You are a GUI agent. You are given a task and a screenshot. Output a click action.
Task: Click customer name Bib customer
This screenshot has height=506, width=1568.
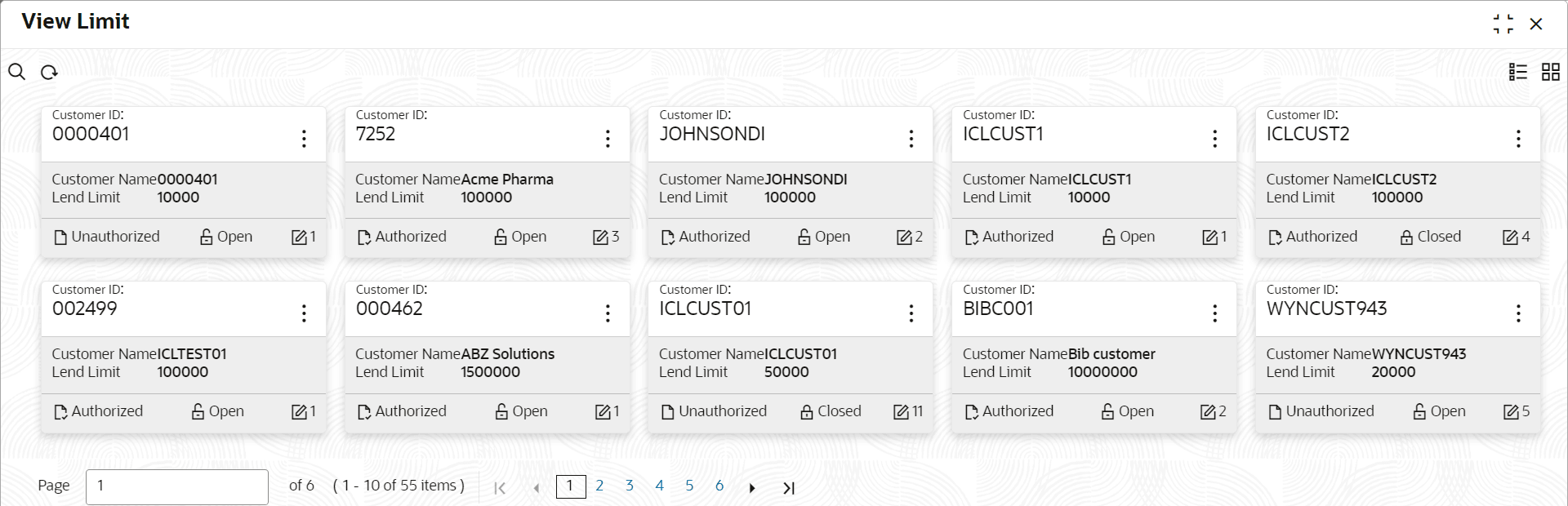(x=1111, y=354)
